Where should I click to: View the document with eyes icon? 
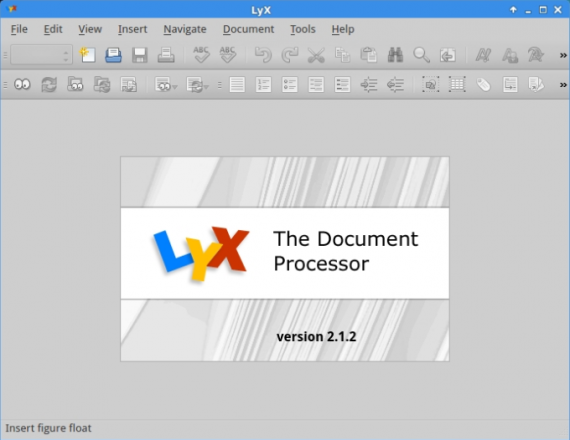coord(22,85)
